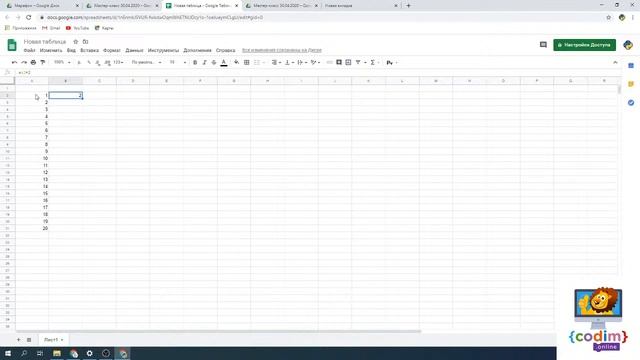640x360 pixels.
Task: Open the Вид menu
Action: [x=71, y=50]
